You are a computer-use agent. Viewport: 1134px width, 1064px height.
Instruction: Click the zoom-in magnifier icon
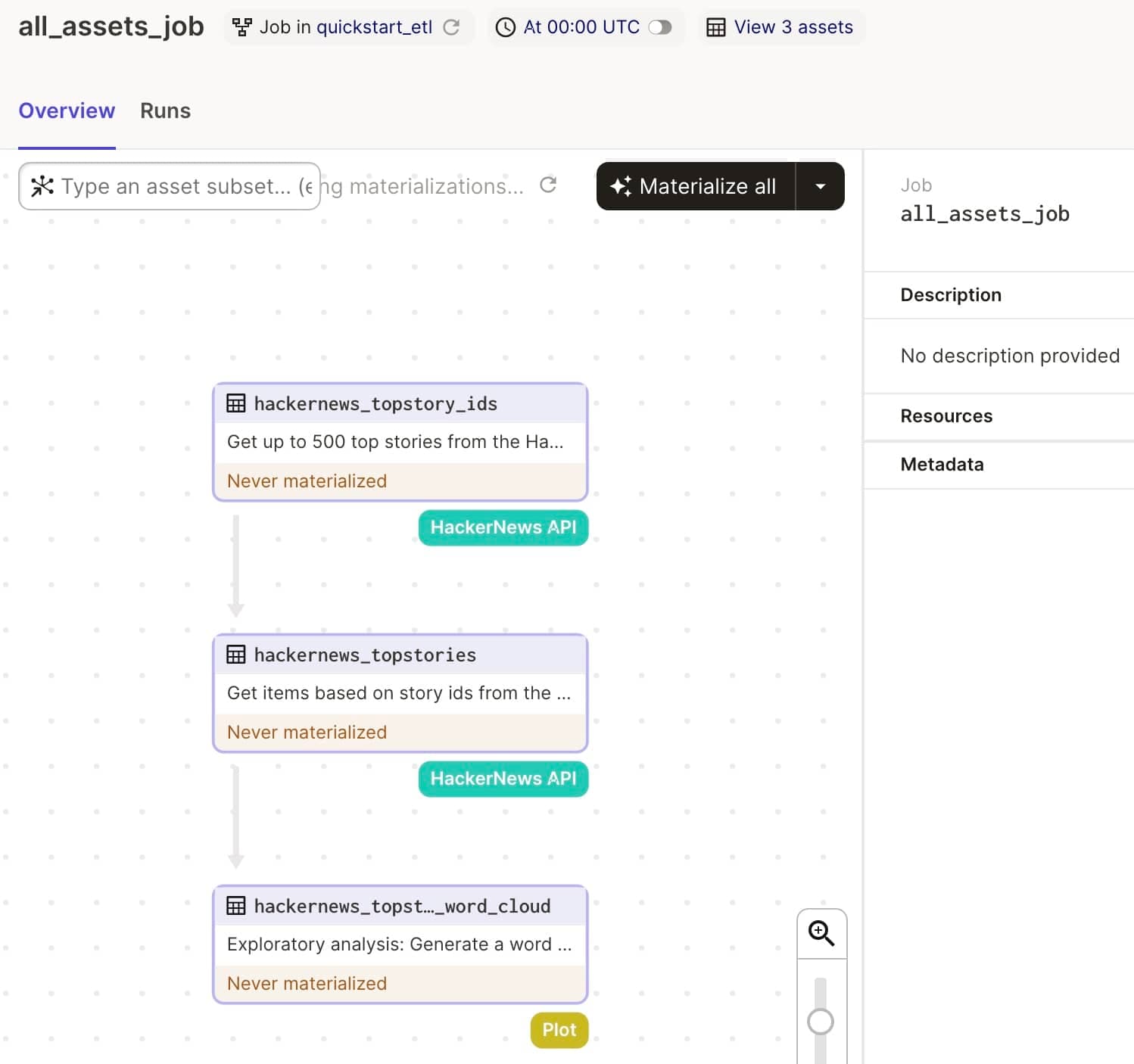click(x=821, y=934)
